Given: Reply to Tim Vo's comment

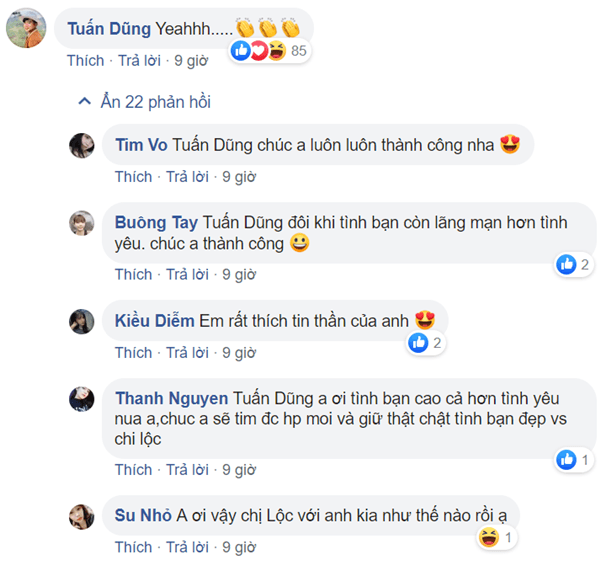Looking at the screenshot, I should [187, 177].
